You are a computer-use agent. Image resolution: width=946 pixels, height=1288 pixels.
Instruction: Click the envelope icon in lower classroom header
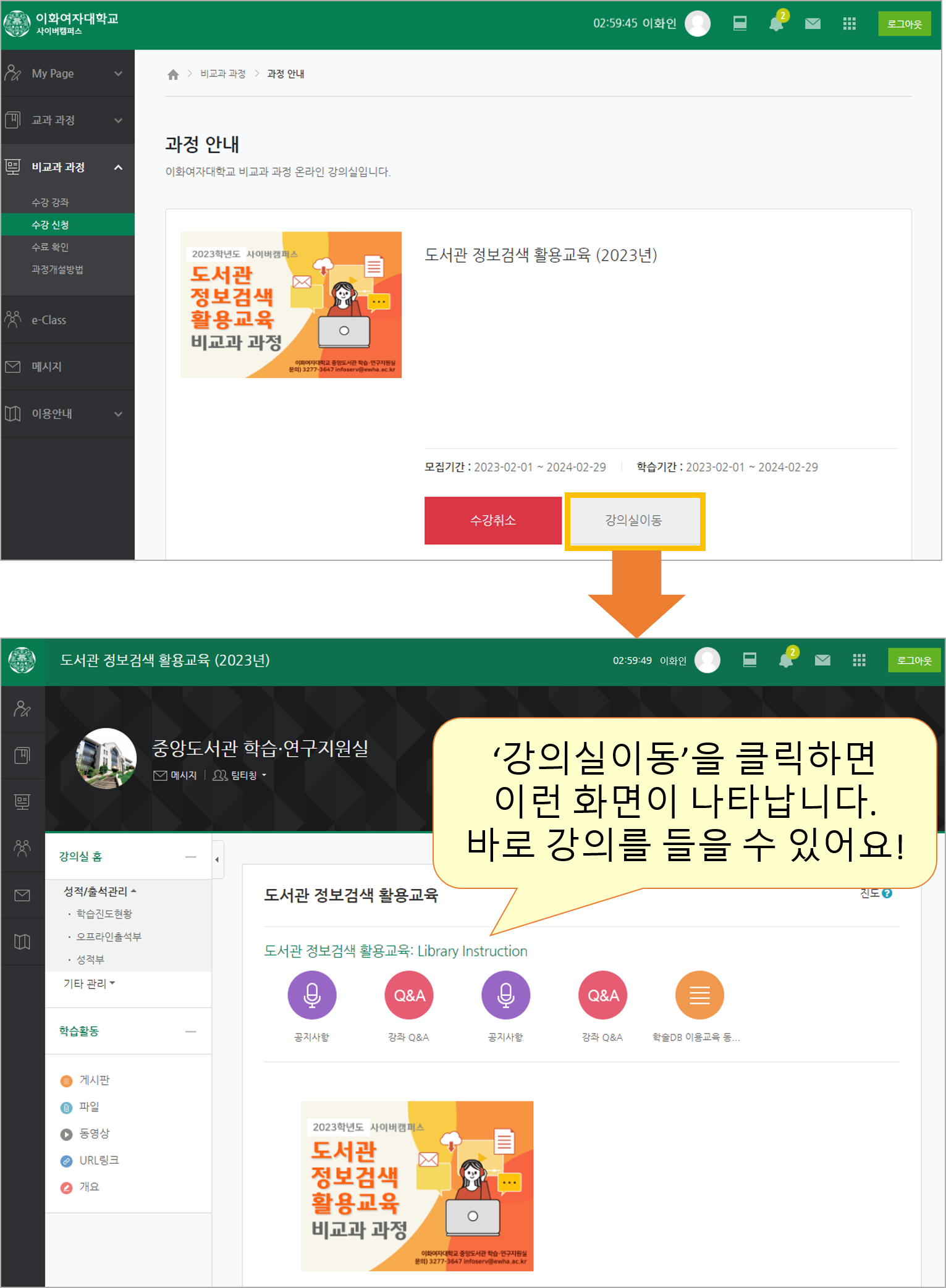[822, 660]
